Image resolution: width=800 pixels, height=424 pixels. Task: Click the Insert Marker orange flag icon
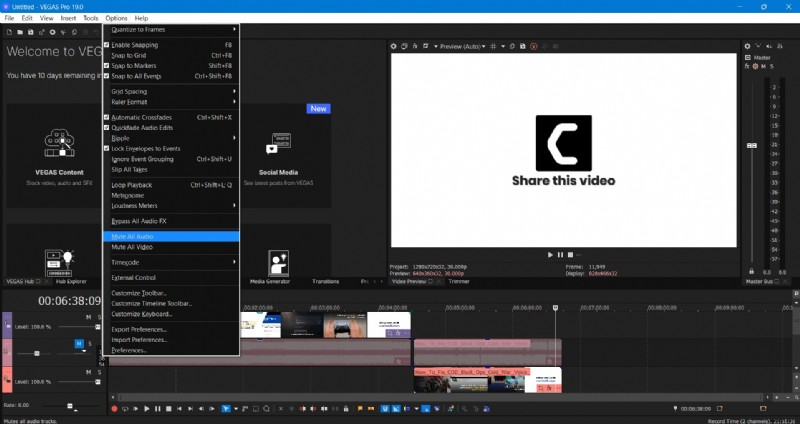(360, 409)
